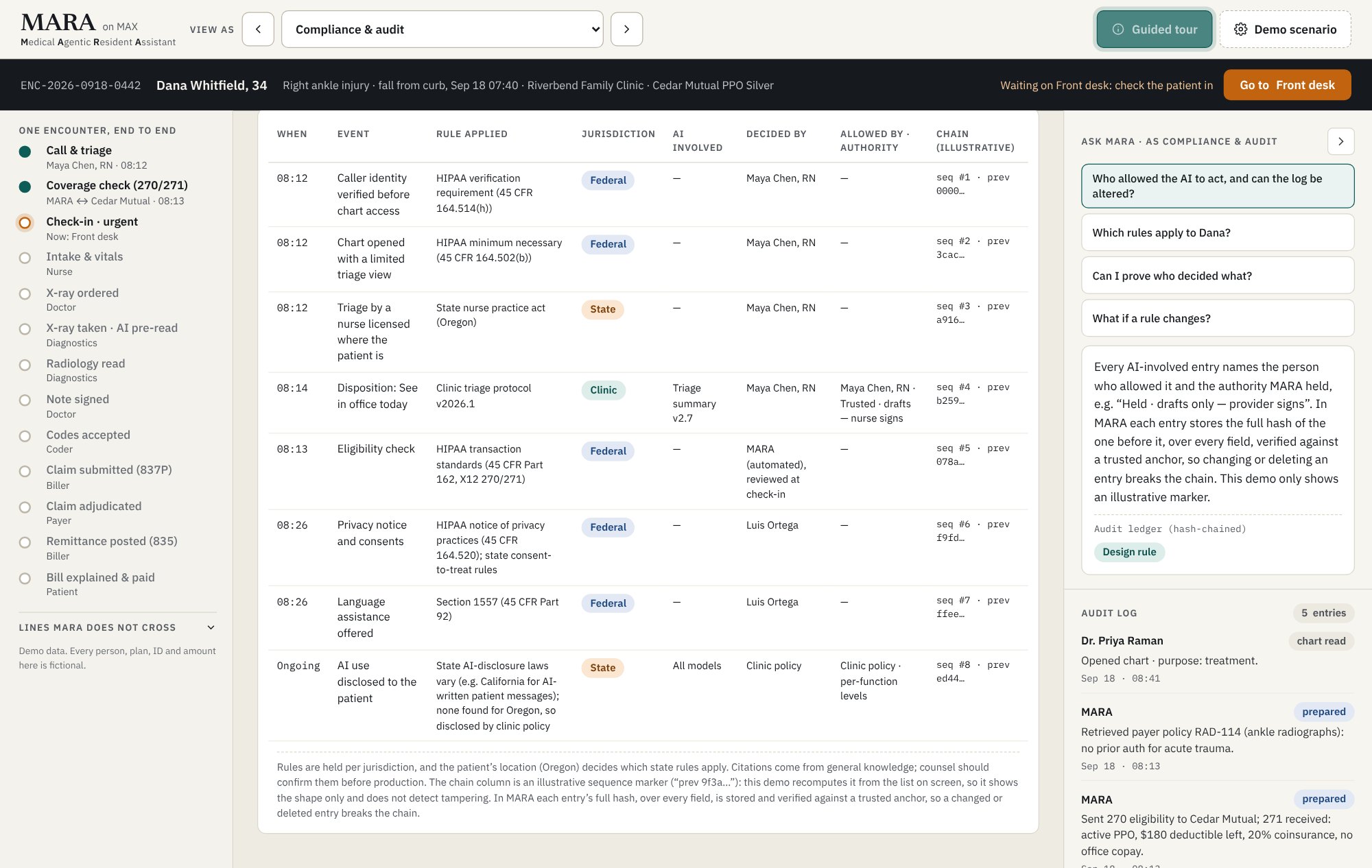This screenshot has width=1372, height=868.
Task: Click the next view arrow button
Action: 626,29
